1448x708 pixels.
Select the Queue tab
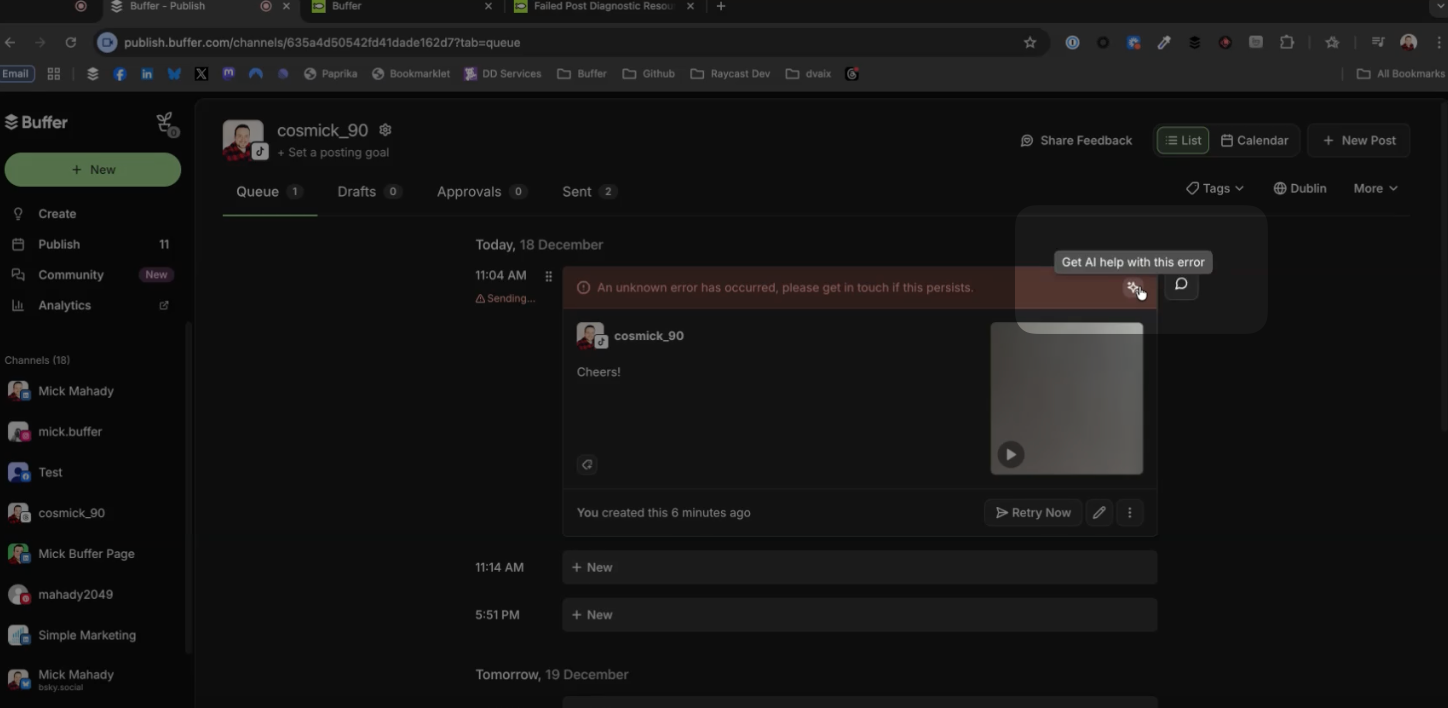click(x=269, y=192)
